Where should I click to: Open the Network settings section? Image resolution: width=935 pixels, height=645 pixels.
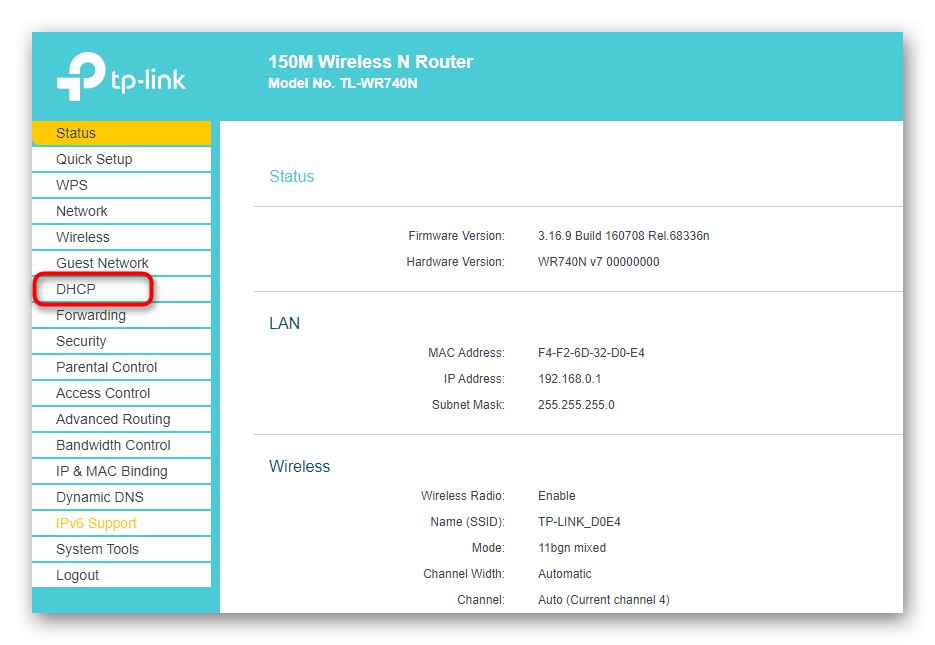click(82, 211)
